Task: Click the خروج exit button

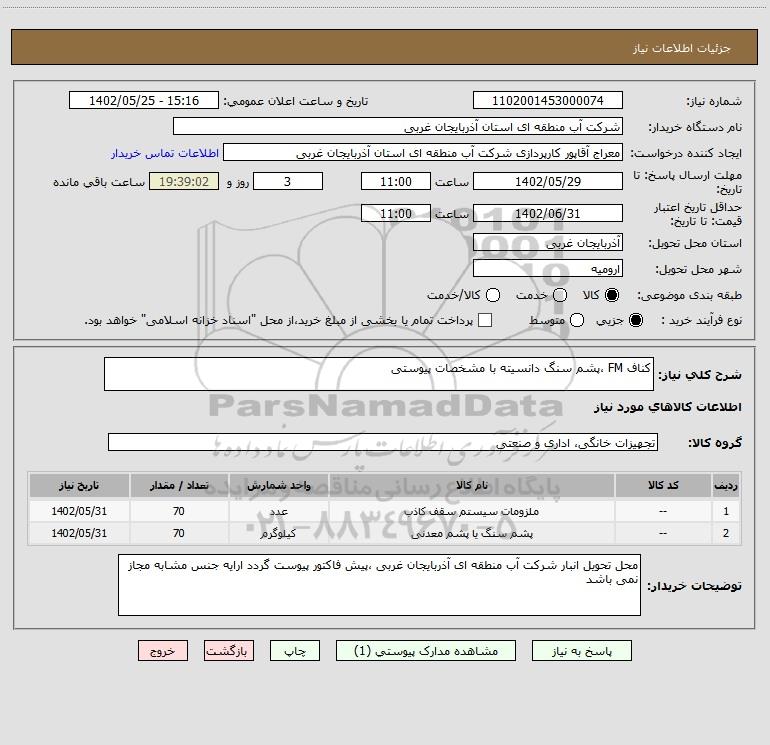Action: (x=163, y=651)
